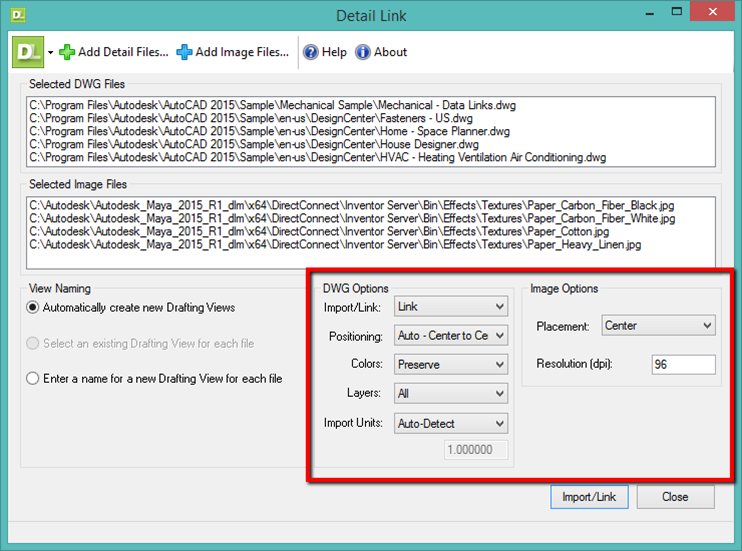Close the Detail Link window with X
Viewport: 742px width, 551px height.
(713, 11)
